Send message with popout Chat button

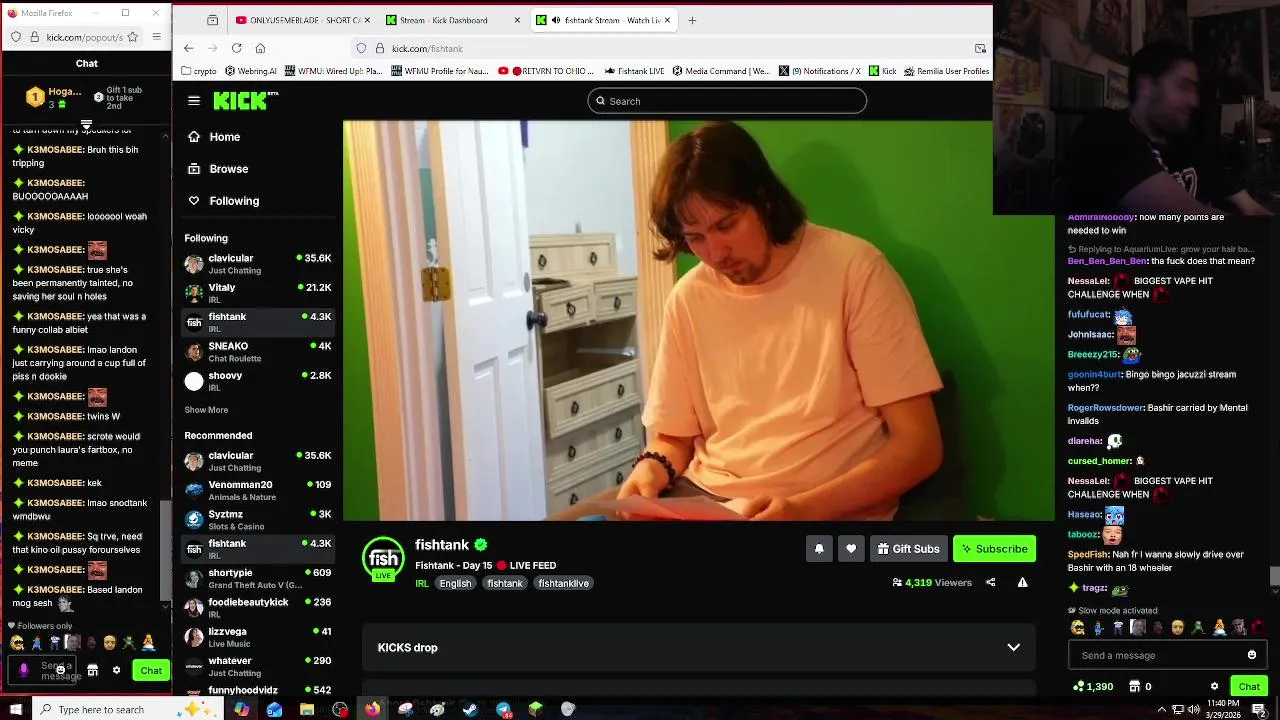[151, 670]
